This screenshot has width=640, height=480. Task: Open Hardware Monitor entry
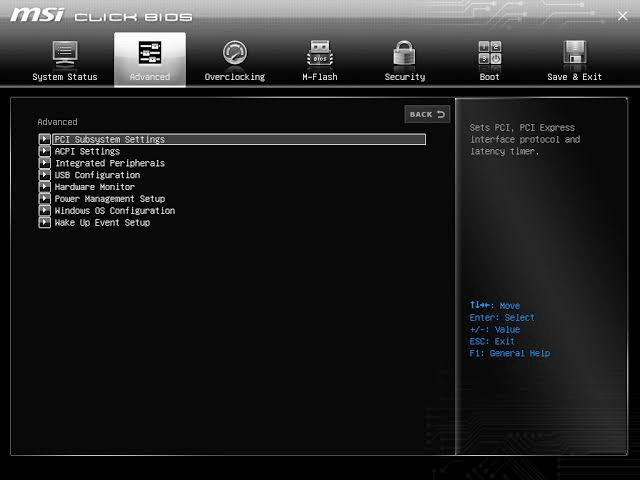95,187
